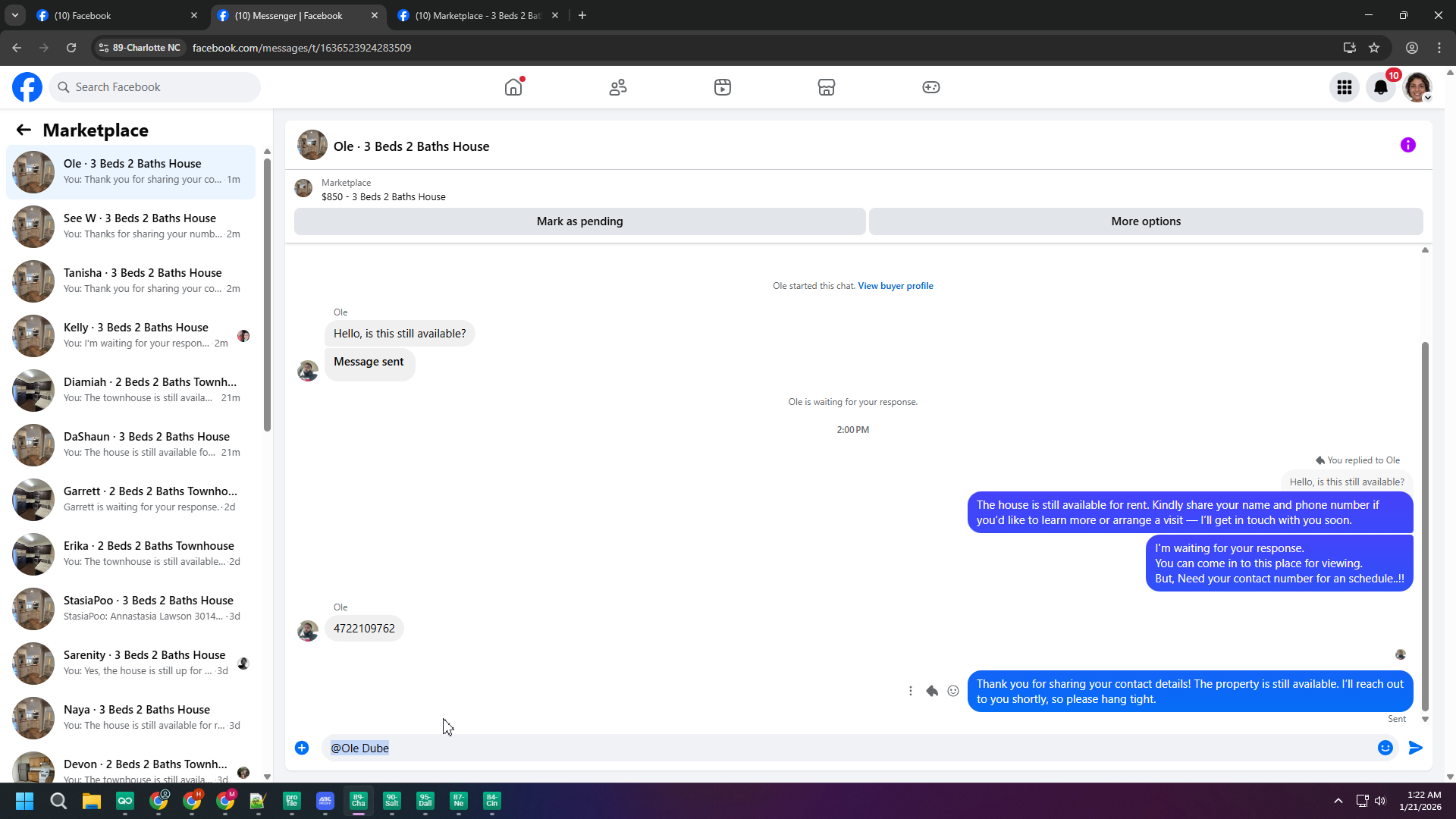Click the More options button

[x=1146, y=221]
